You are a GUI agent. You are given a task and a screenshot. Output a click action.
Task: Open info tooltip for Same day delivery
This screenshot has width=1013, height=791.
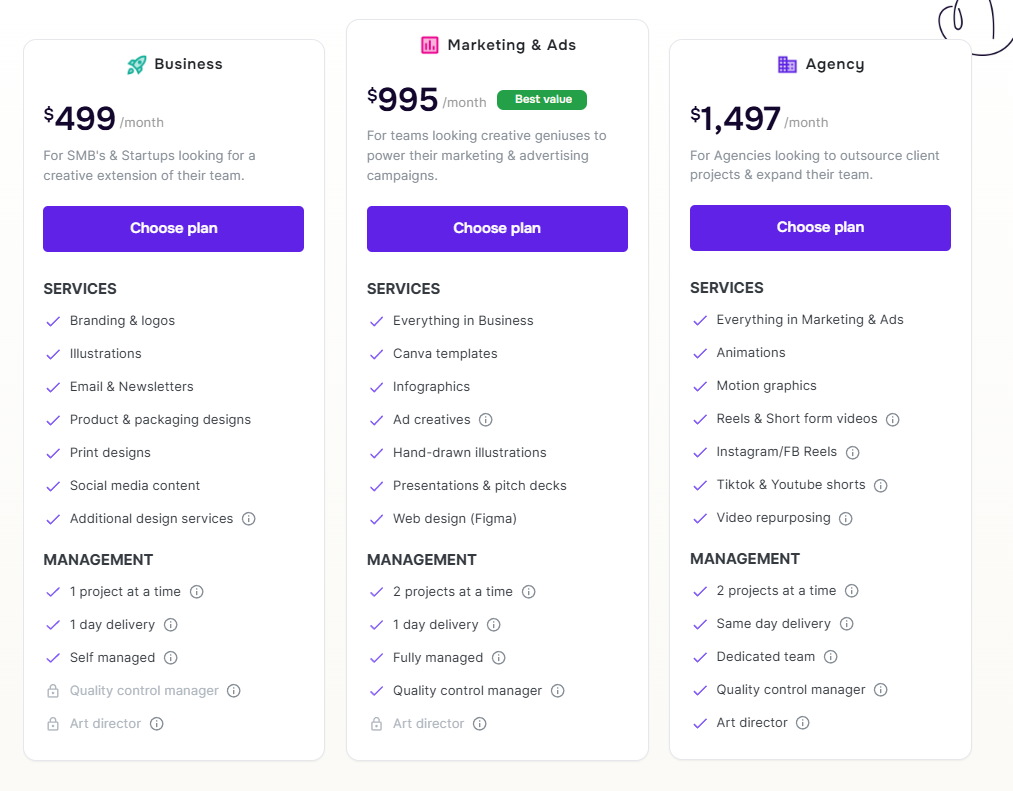click(847, 624)
